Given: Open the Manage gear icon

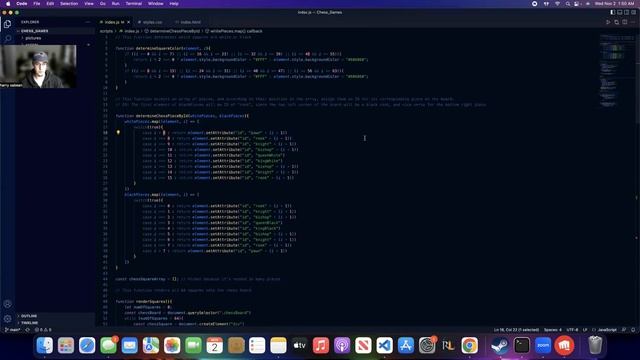Looking at the screenshot, I should (x=7, y=318).
